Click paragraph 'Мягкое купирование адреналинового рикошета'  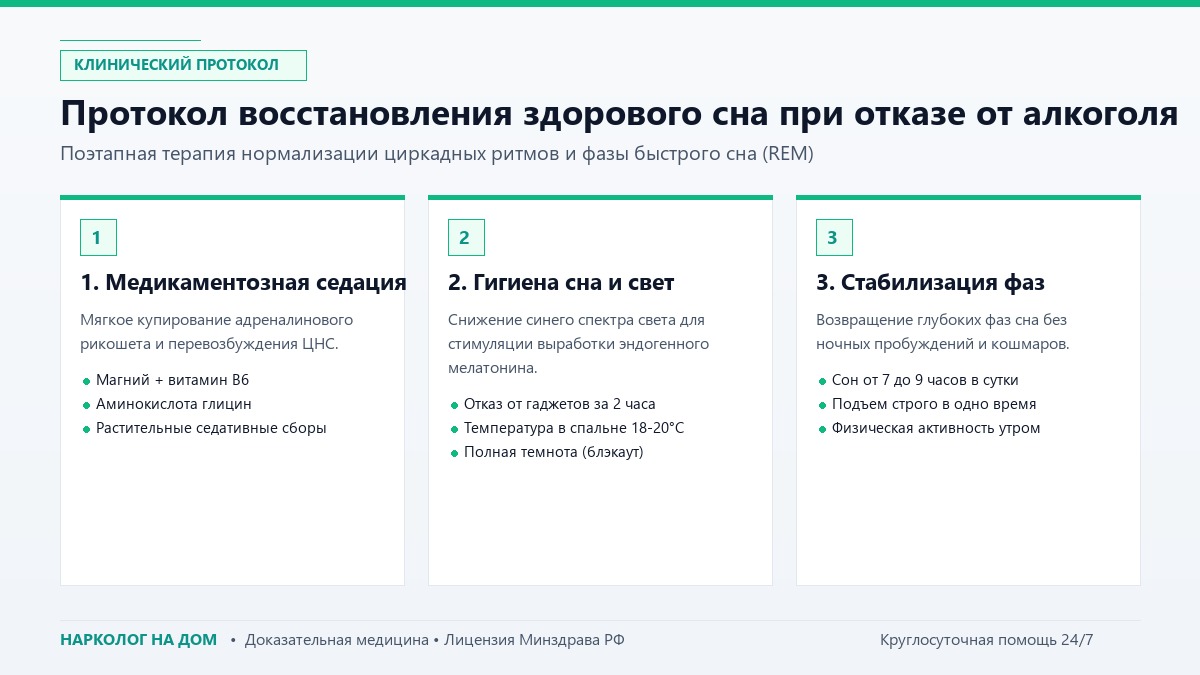(217, 332)
